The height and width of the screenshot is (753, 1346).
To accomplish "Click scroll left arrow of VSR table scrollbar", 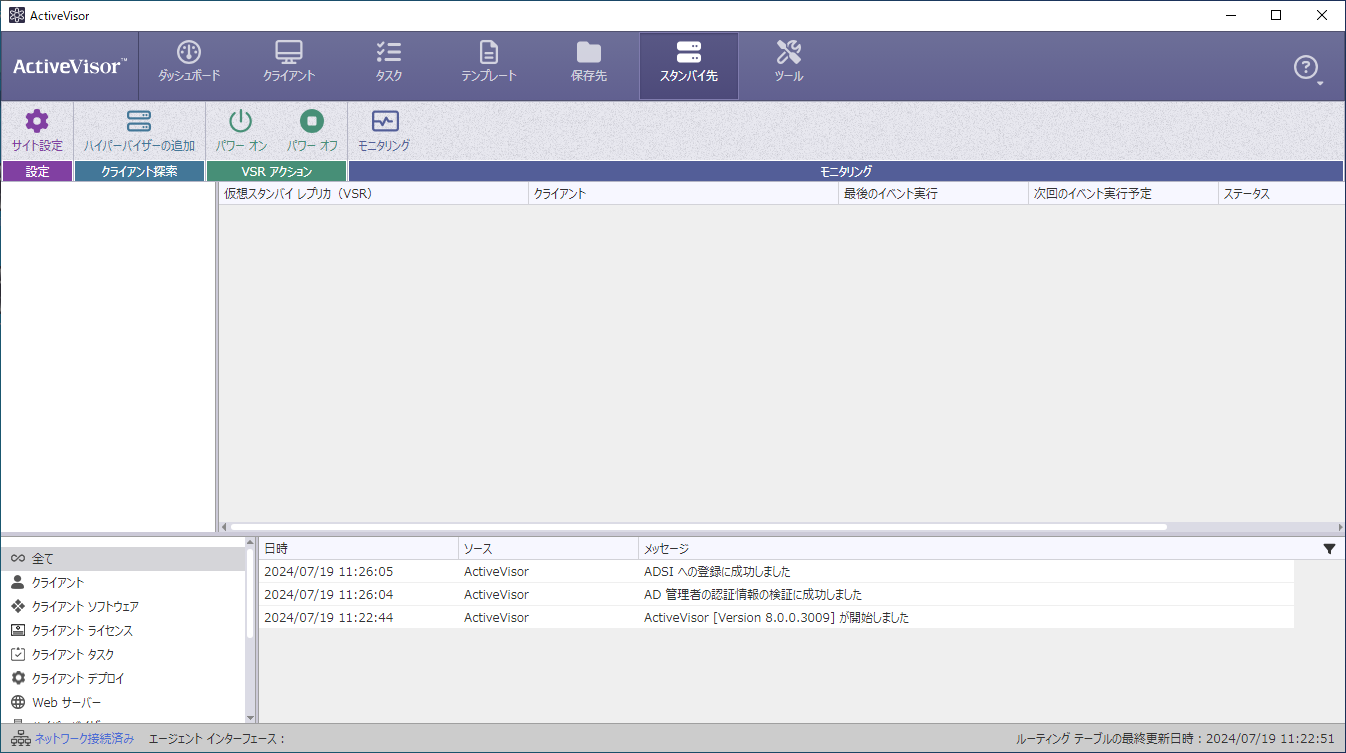I will [224, 527].
